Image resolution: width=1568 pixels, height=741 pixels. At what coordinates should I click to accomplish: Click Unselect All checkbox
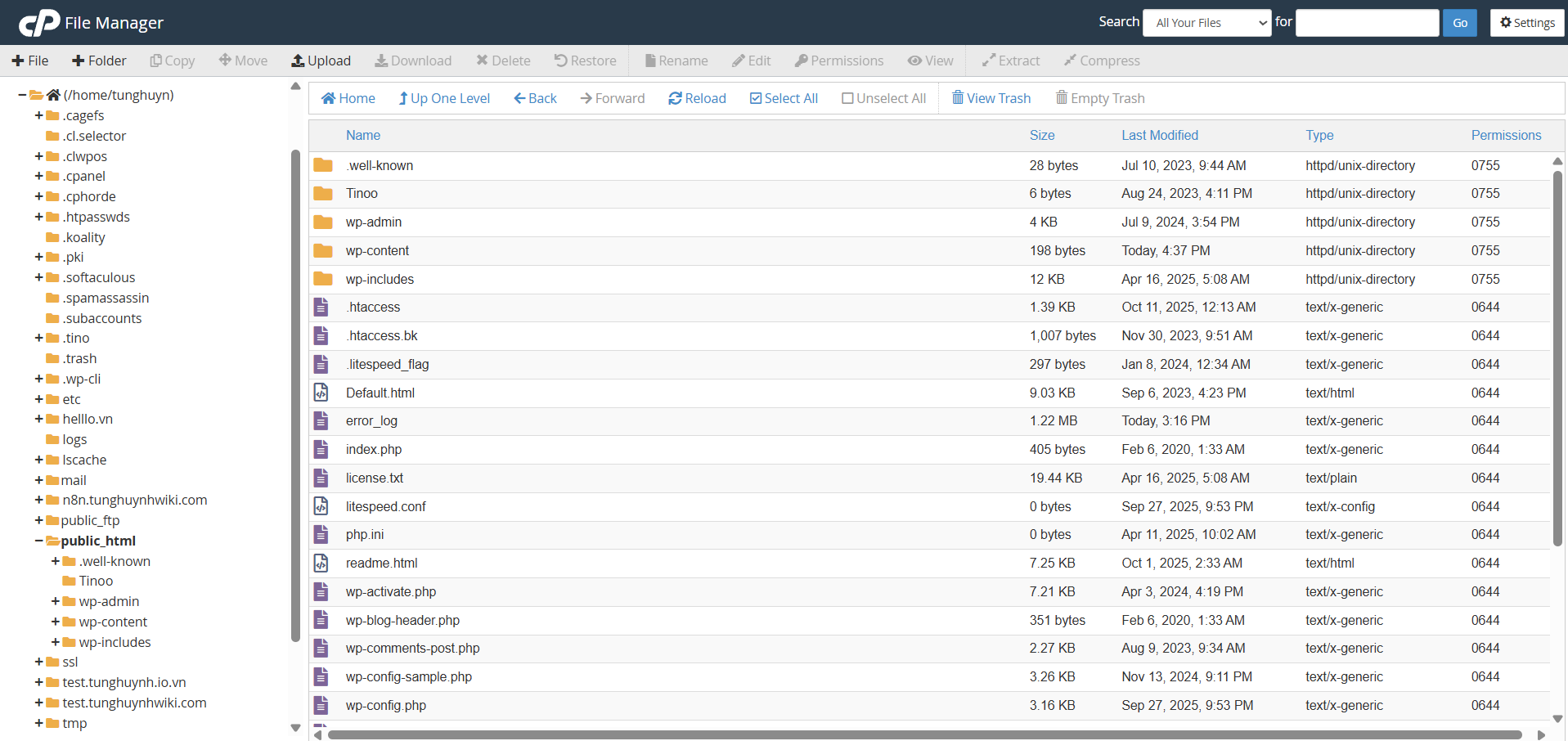click(847, 98)
